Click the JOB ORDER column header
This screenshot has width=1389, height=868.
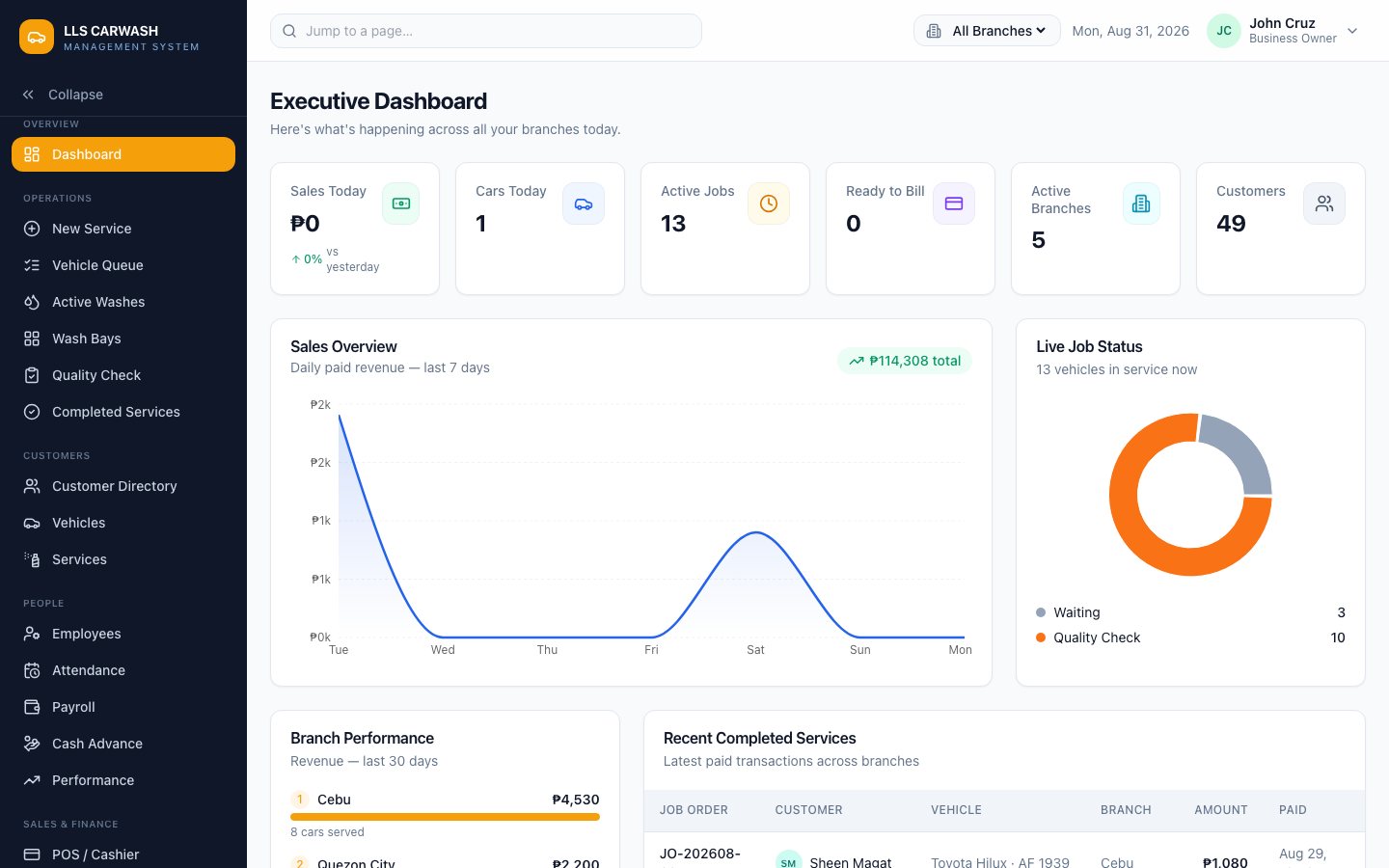point(694,810)
